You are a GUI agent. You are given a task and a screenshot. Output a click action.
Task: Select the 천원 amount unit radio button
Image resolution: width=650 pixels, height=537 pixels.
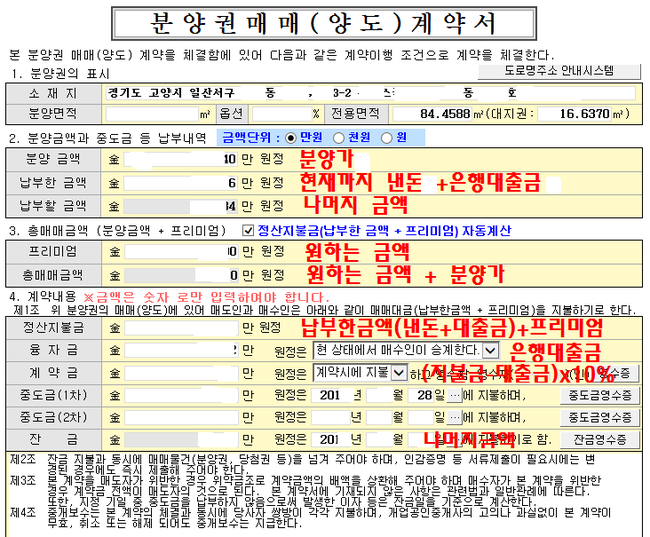[x=339, y=138]
